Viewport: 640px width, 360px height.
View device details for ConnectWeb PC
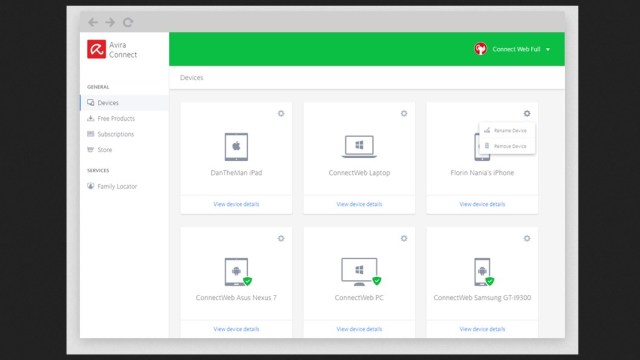coord(359,329)
